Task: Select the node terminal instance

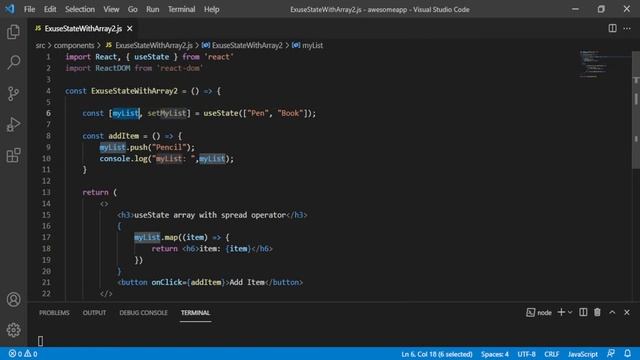Action: [539, 313]
